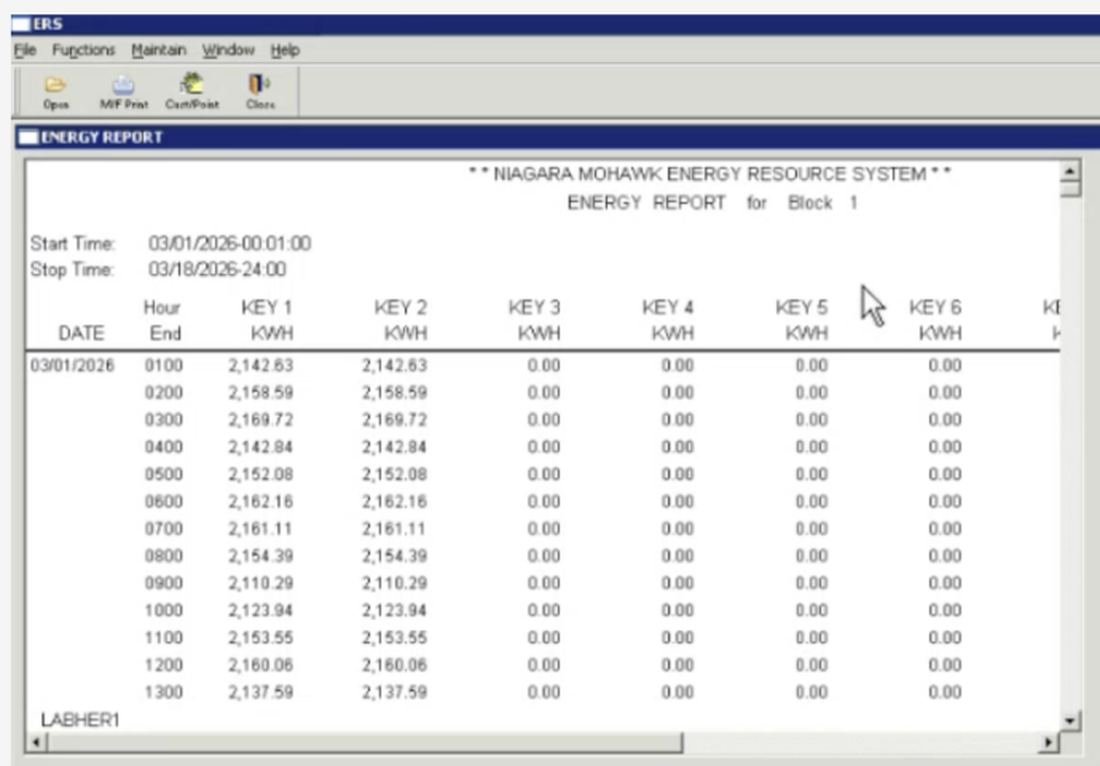Image resolution: width=1100 pixels, height=766 pixels.
Task: Click hour 0400 in Hour End column
Action: [x=163, y=448]
